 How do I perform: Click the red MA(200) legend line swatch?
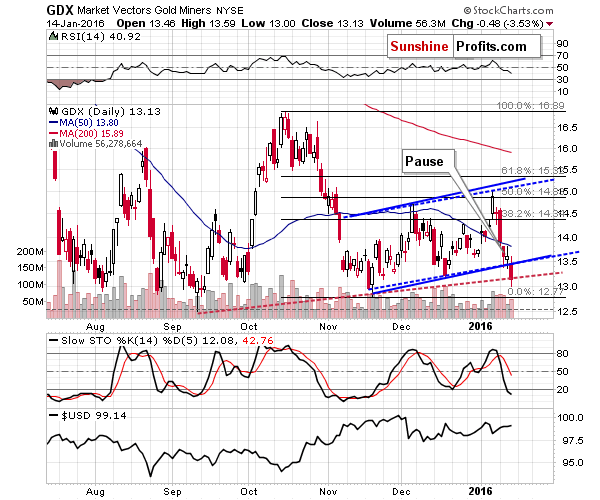click(x=54, y=134)
